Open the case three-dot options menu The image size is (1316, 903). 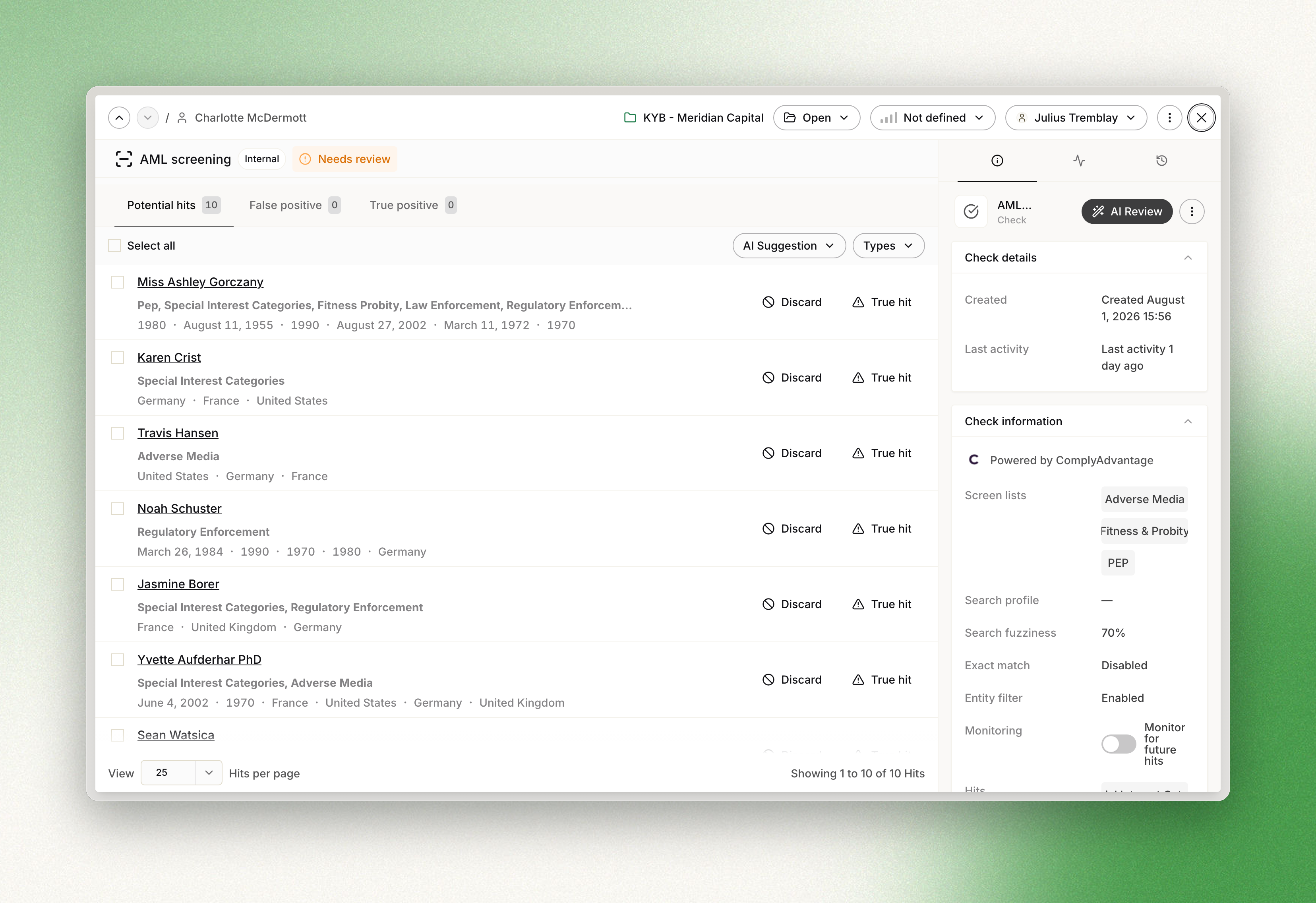tap(1169, 118)
